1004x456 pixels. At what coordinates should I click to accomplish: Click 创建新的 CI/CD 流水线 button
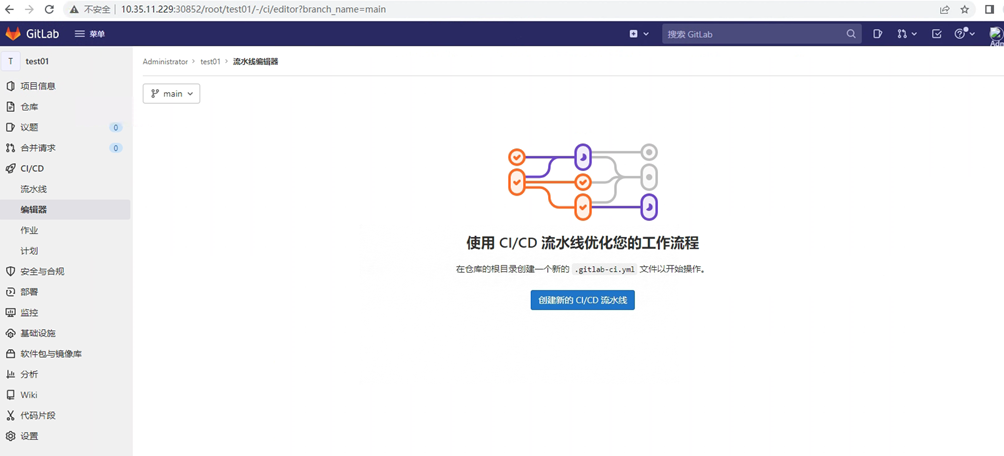(582, 300)
